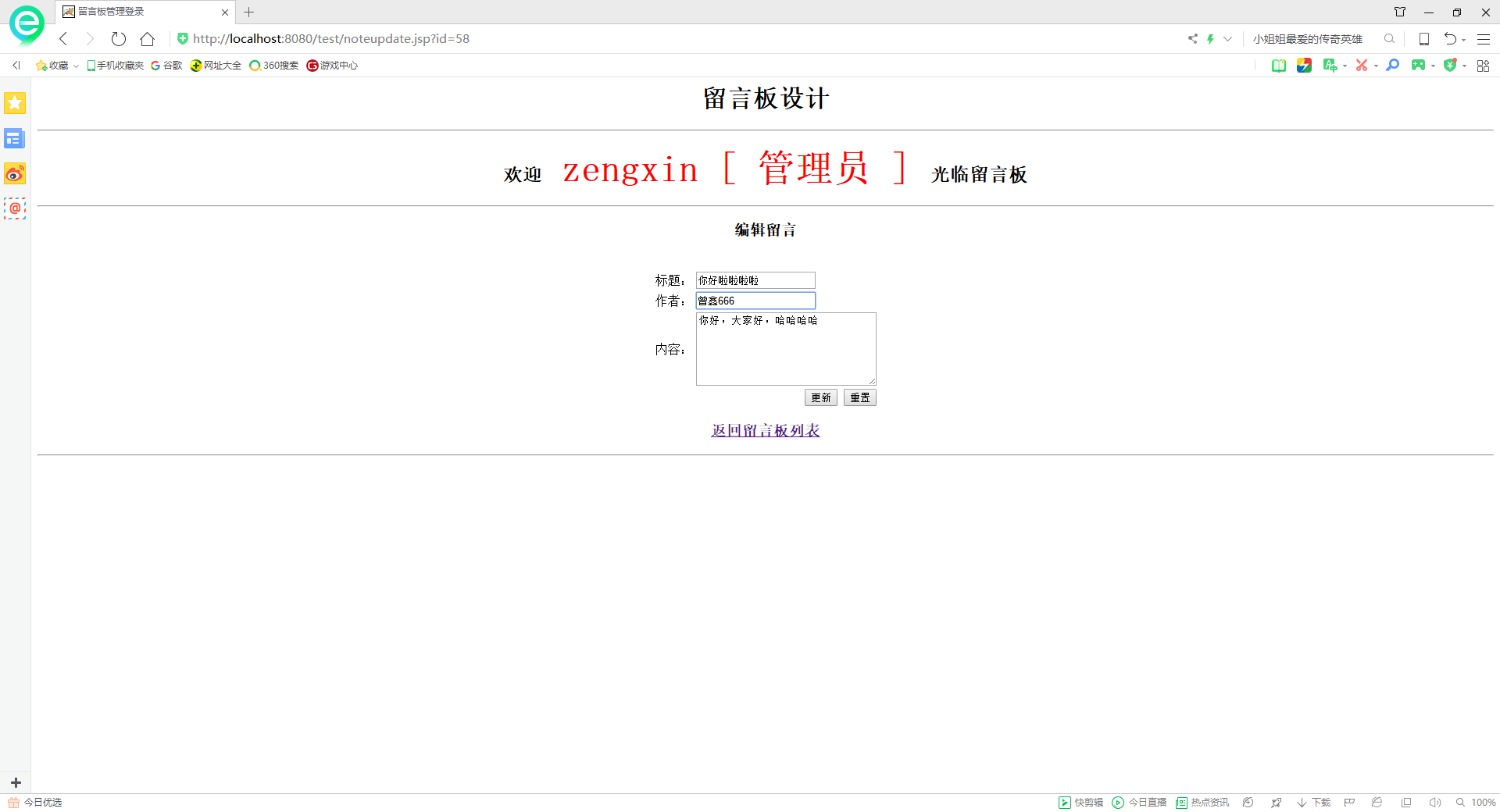Open the 谷歌 bookmark
1500x812 pixels.
pyautogui.click(x=166, y=66)
